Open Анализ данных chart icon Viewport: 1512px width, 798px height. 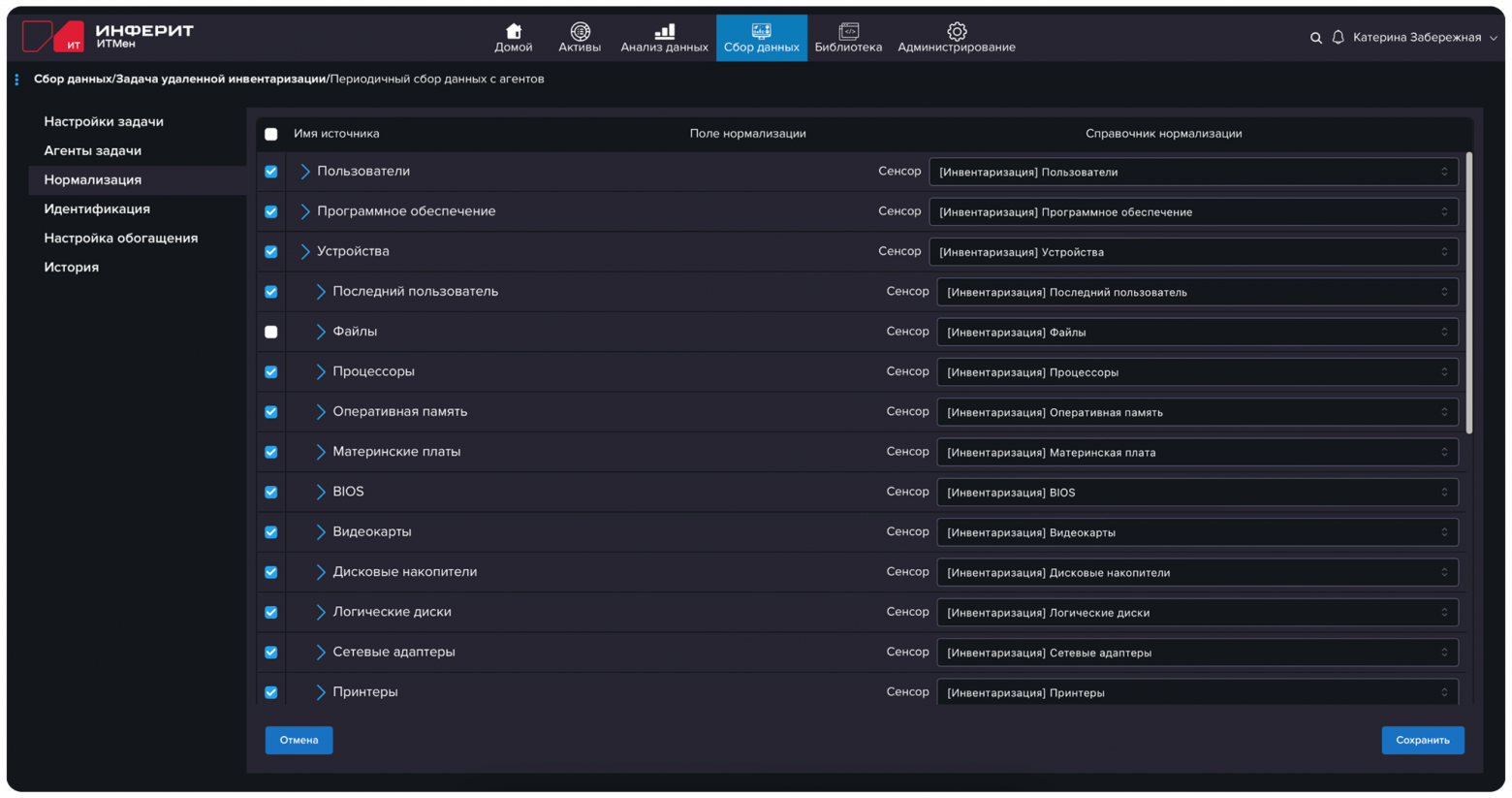click(665, 31)
